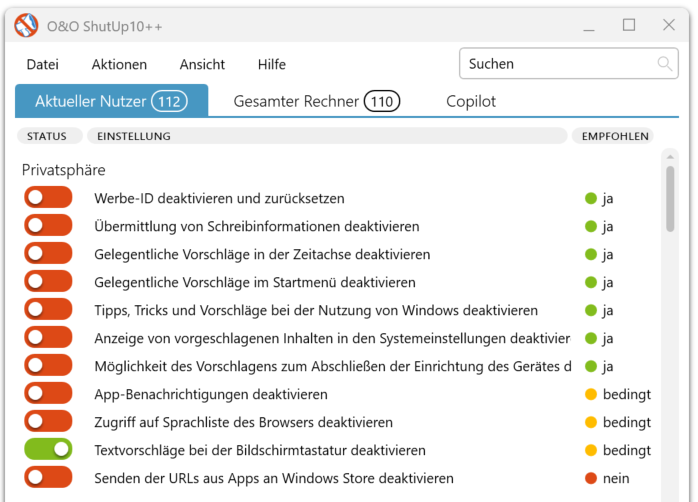This screenshot has width=698, height=502.
Task: Toggle Werbe-ID deaktivieren und zurücksetzen
Action: tap(48, 198)
